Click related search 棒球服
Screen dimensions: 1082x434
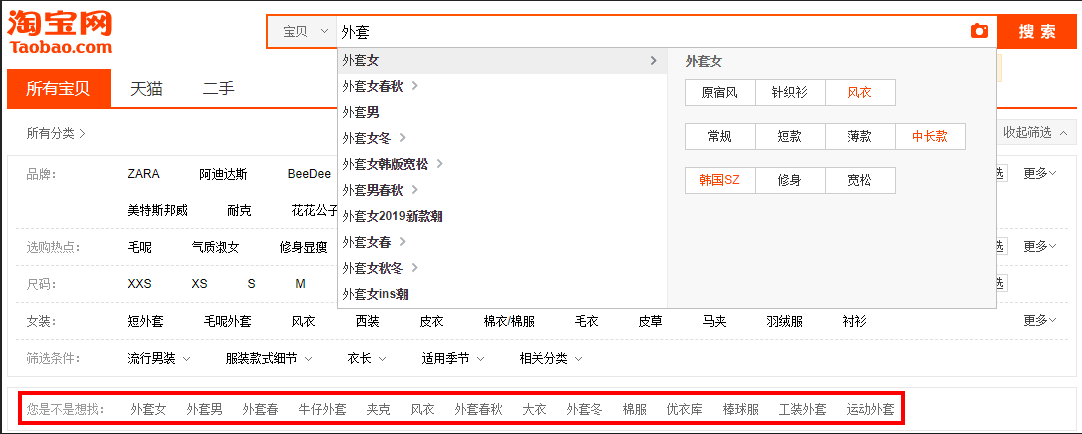(740, 410)
